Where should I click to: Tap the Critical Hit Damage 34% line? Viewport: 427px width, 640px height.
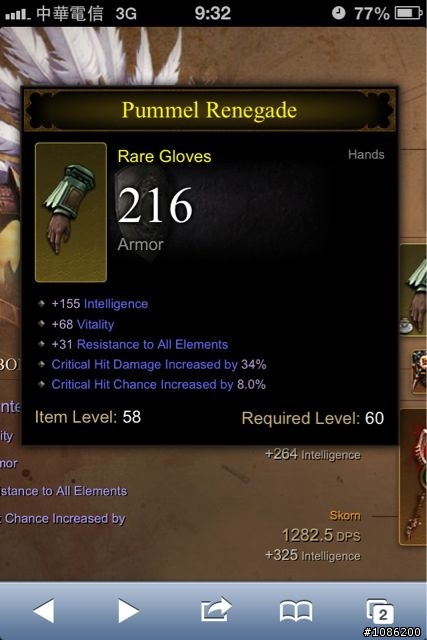tap(159, 364)
